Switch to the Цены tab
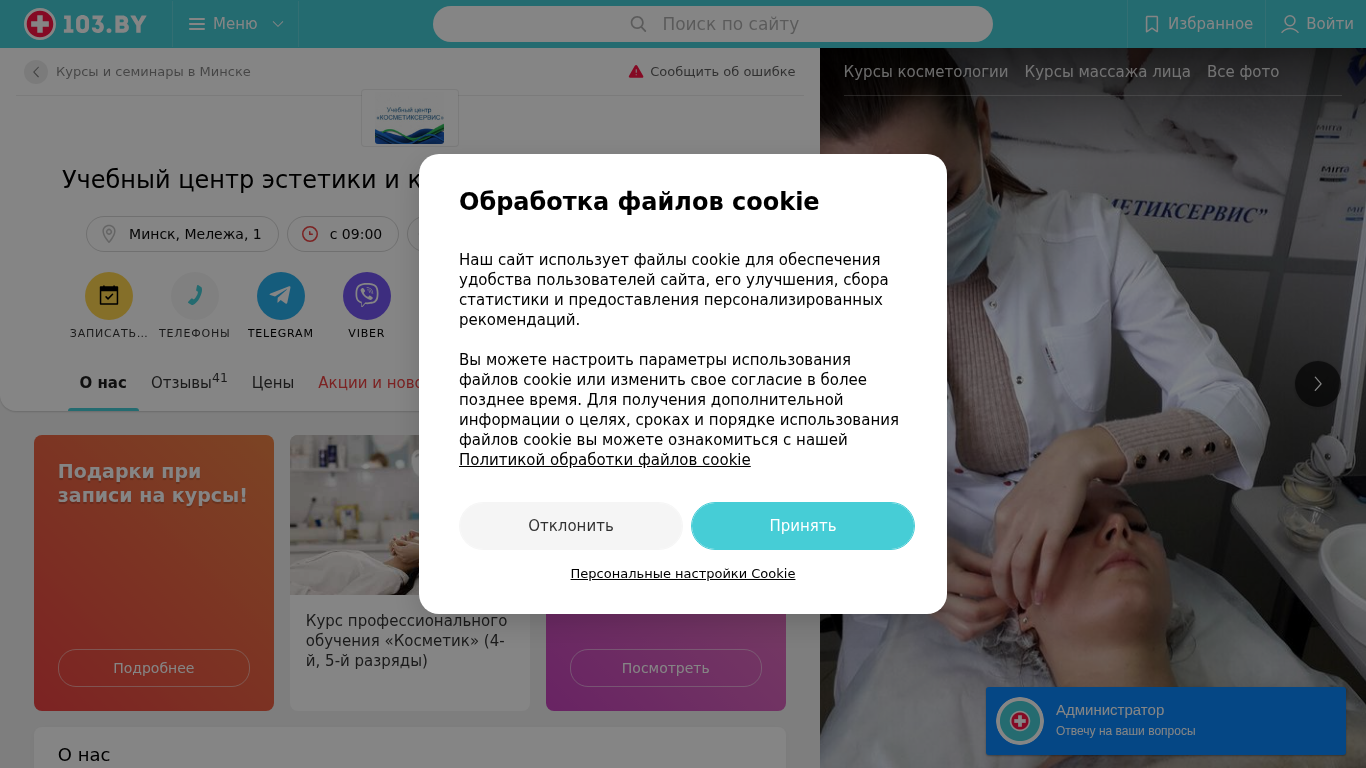1366x768 pixels. [x=273, y=382]
